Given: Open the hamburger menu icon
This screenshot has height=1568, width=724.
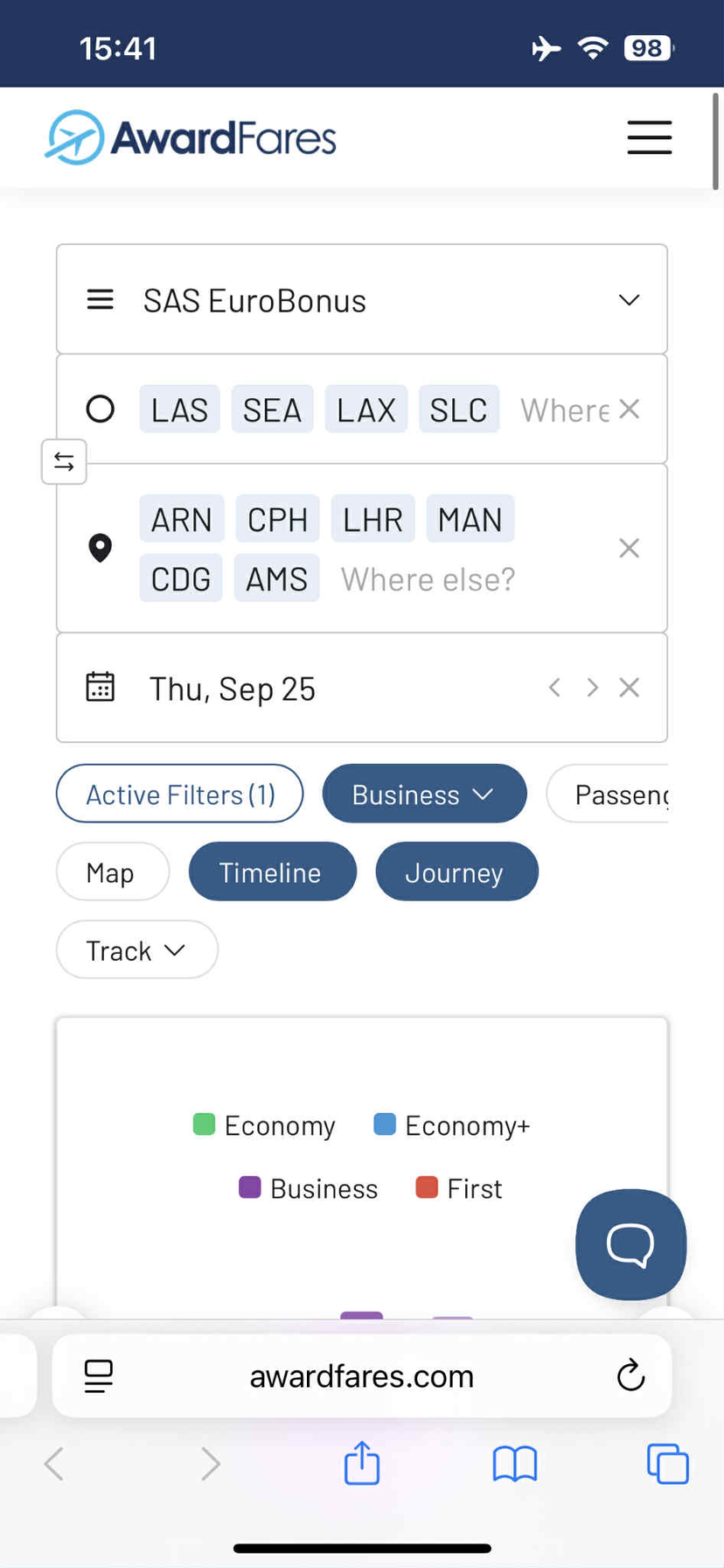Looking at the screenshot, I should coord(649,137).
